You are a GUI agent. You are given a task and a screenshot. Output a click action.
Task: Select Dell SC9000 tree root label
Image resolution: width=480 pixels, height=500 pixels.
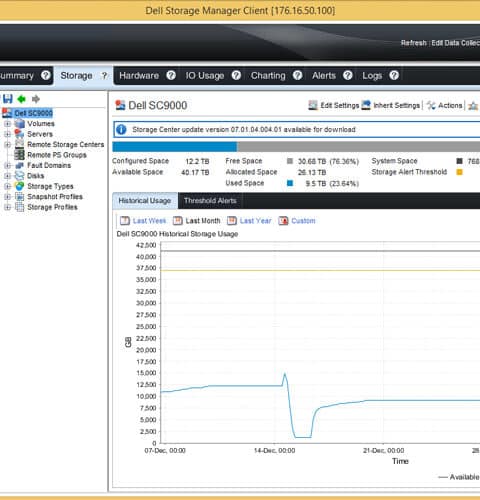click(x=33, y=113)
